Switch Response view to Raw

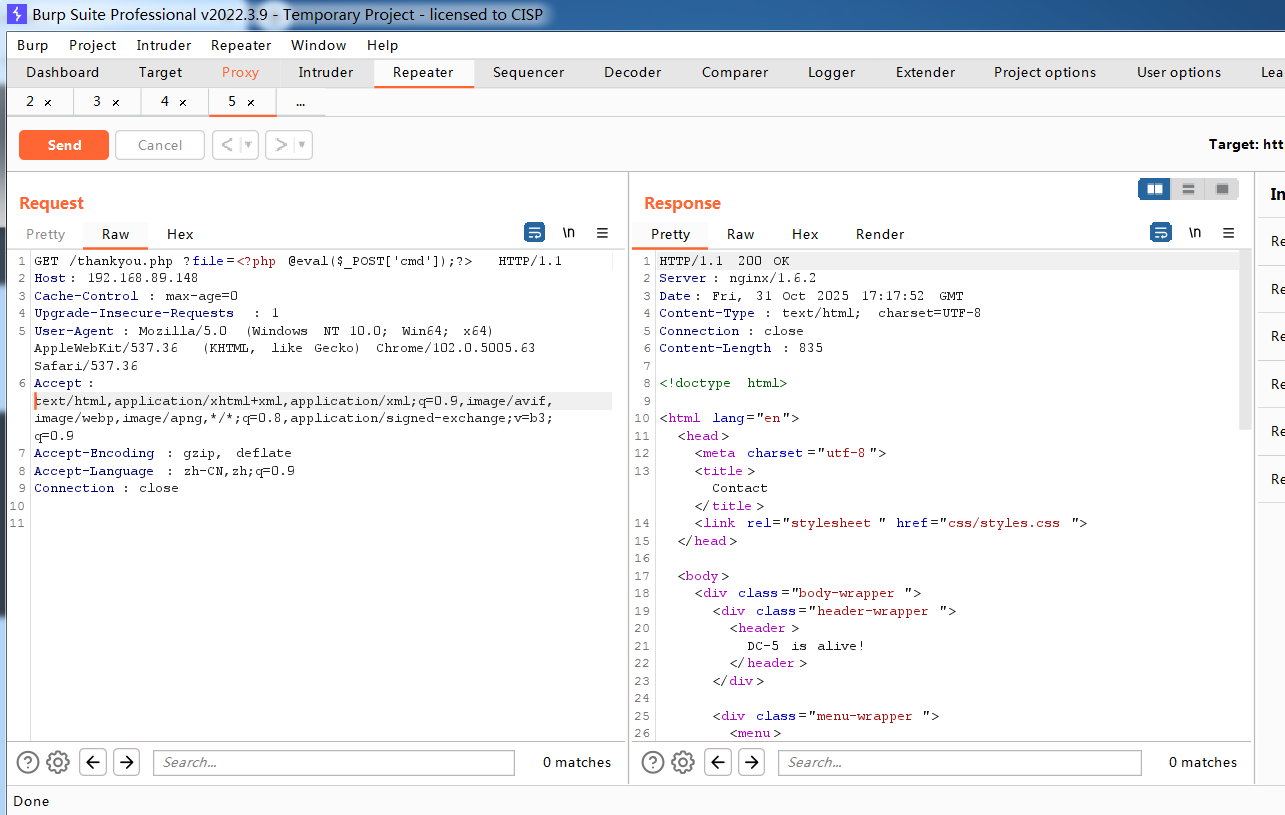pos(741,234)
